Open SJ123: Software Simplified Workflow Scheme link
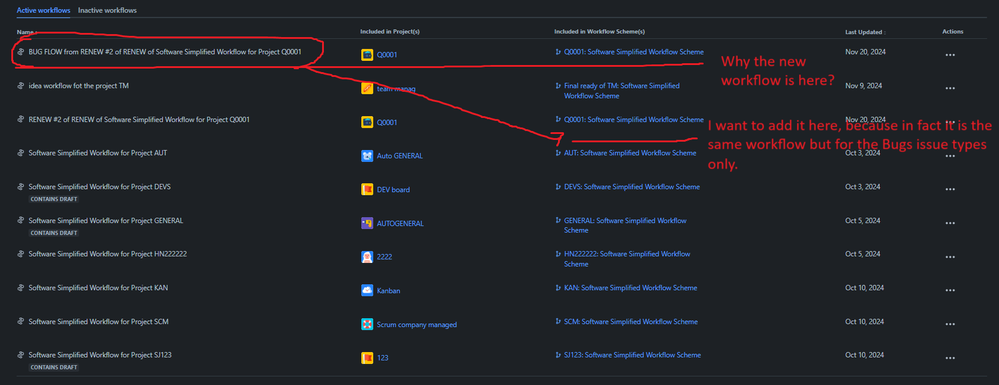This screenshot has width=999, height=385. (632, 355)
